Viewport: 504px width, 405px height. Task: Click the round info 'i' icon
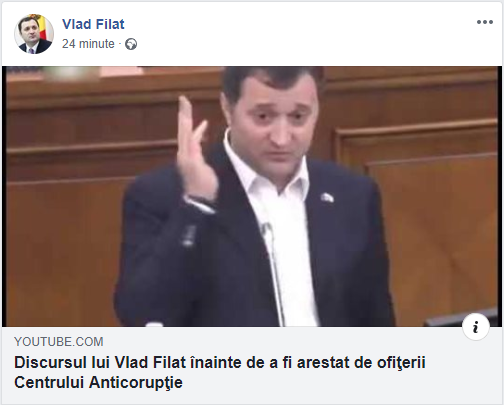[476, 327]
